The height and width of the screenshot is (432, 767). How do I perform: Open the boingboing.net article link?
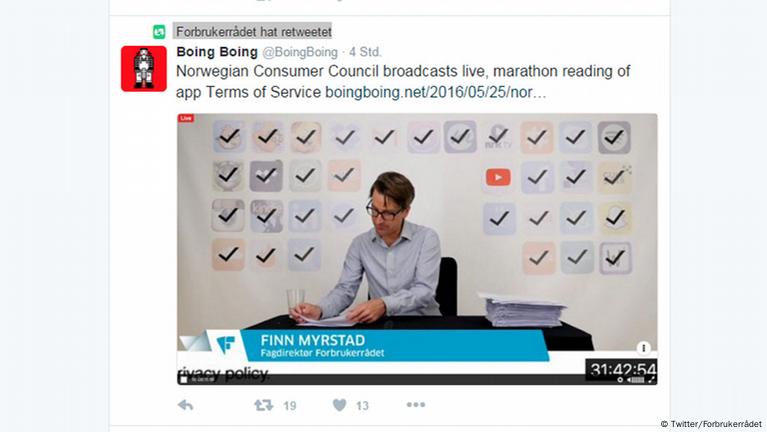[x=435, y=92]
